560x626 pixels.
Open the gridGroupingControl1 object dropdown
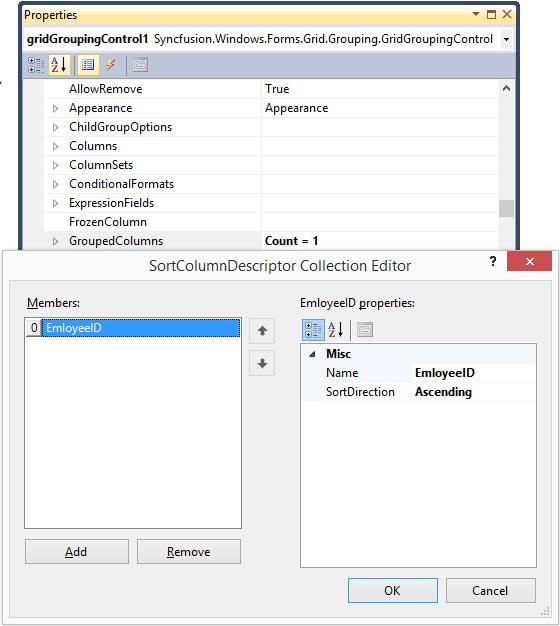[506, 40]
